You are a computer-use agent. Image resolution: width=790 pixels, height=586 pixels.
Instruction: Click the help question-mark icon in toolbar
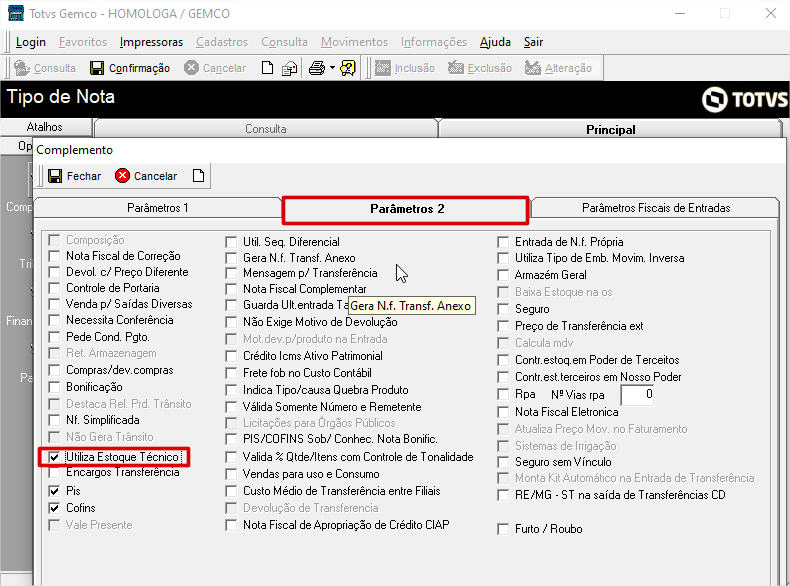click(348, 68)
